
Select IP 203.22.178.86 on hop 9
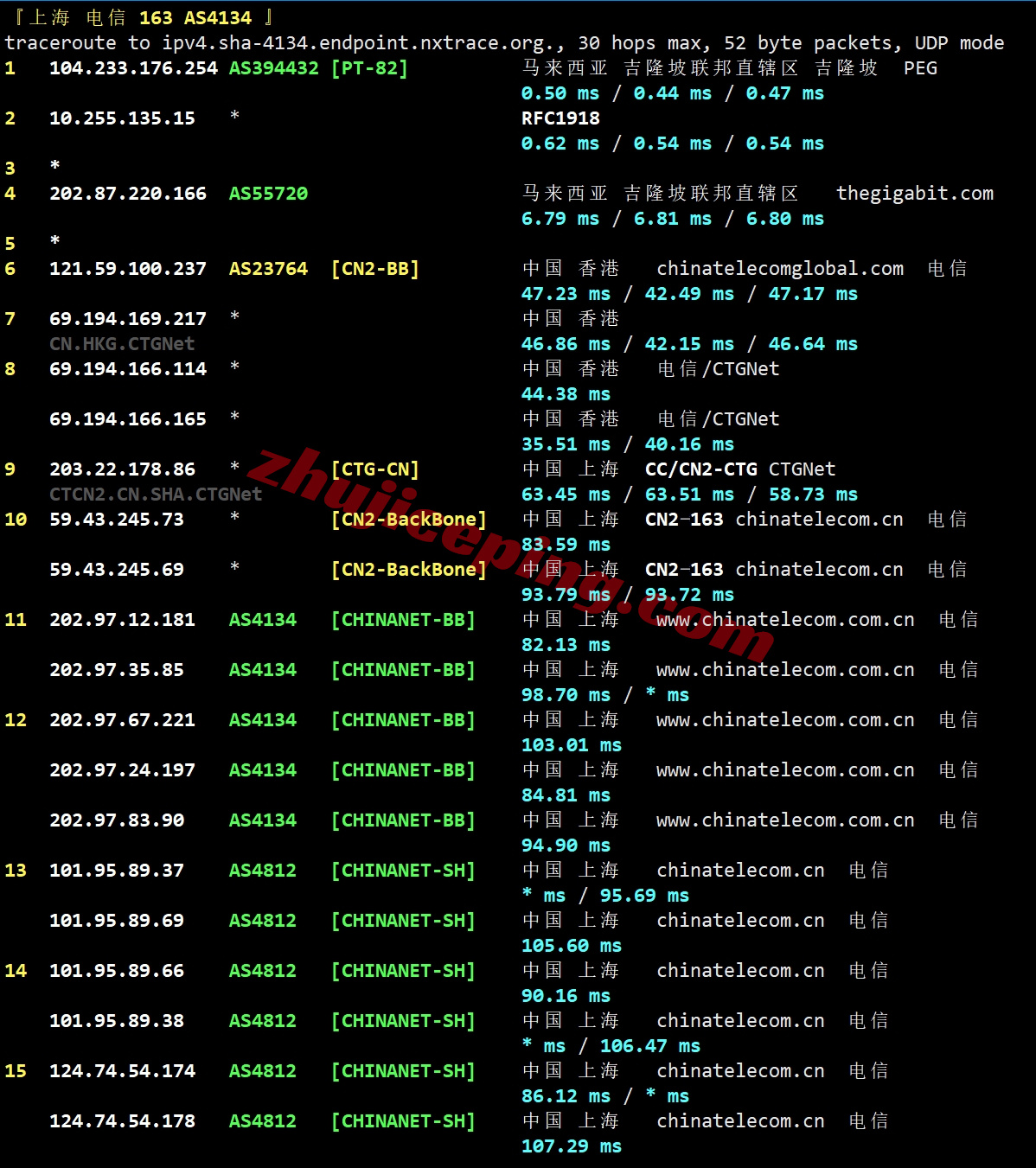point(122,469)
